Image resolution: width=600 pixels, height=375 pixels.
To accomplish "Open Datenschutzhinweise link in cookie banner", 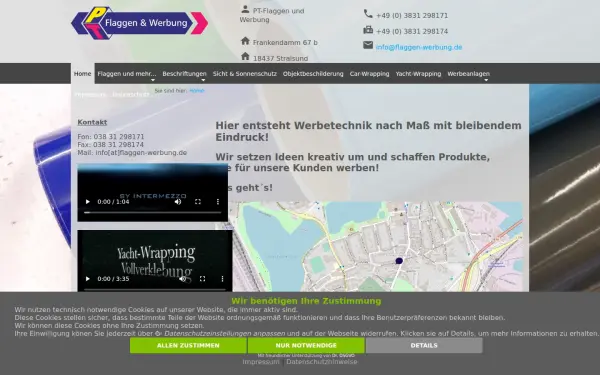I will pos(322,362).
